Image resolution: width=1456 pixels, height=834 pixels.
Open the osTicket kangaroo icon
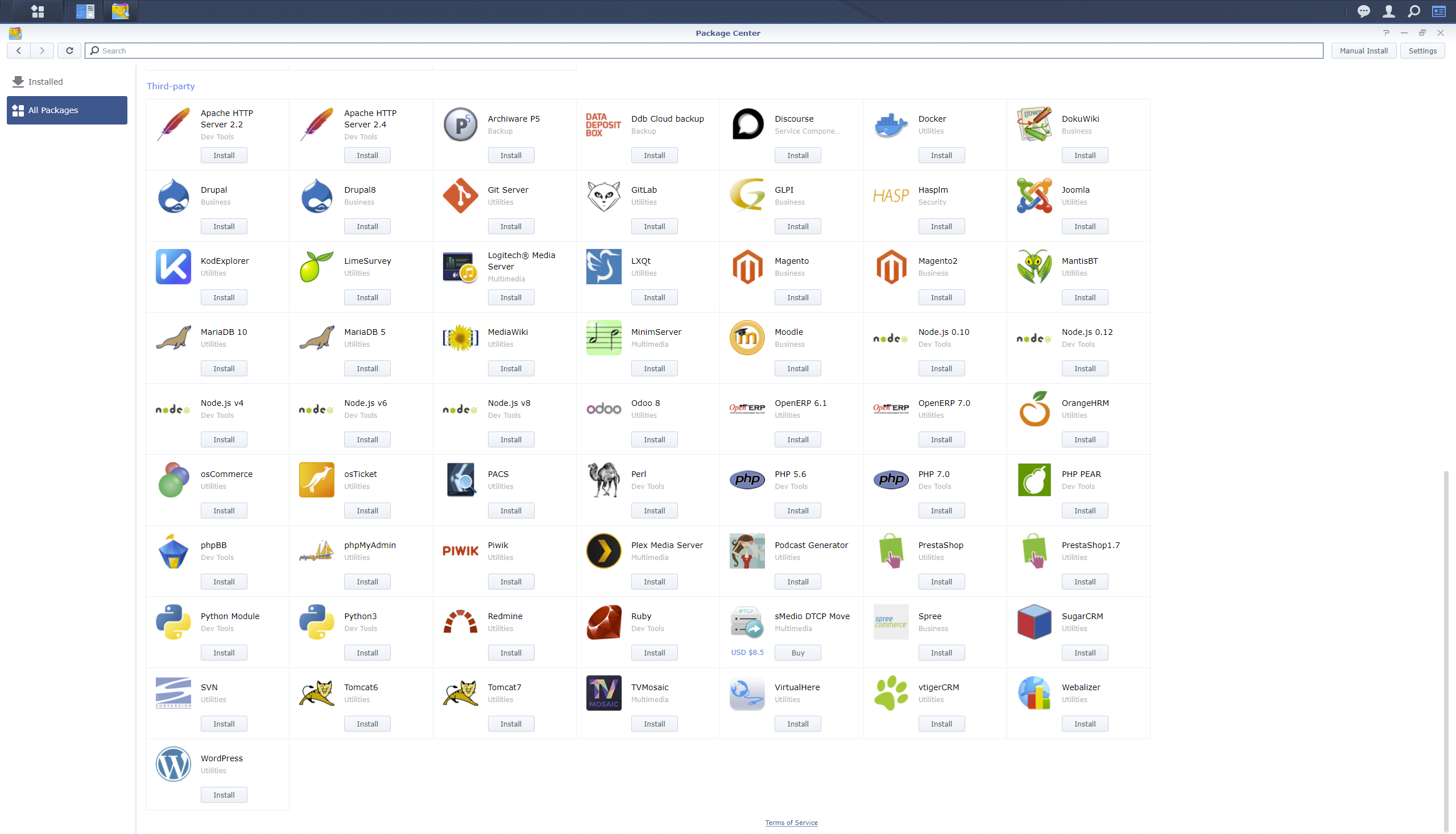[316, 479]
